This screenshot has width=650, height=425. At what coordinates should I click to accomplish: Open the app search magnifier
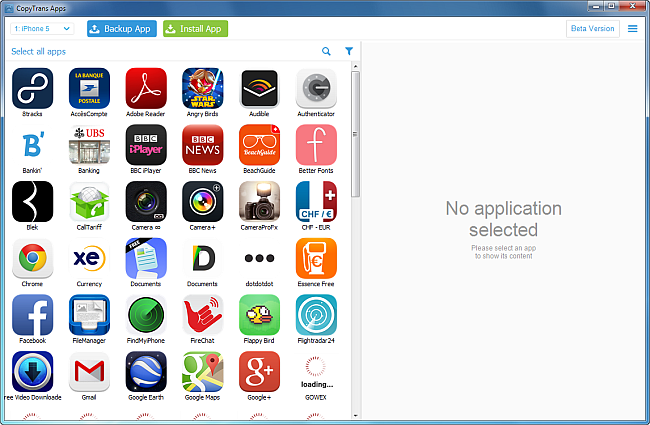point(326,51)
